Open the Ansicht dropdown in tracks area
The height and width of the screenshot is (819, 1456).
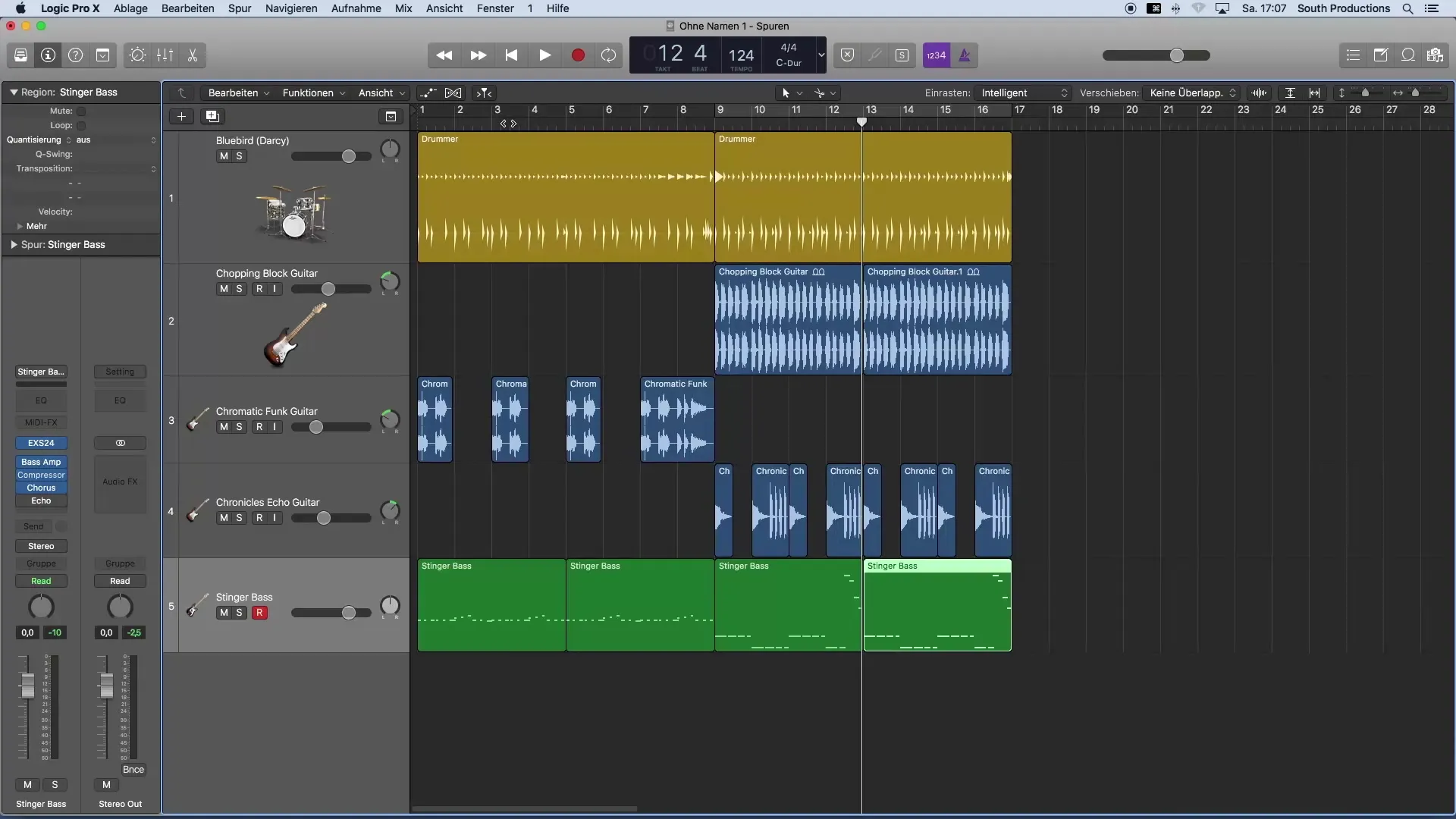pyautogui.click(x=381, y=93)
